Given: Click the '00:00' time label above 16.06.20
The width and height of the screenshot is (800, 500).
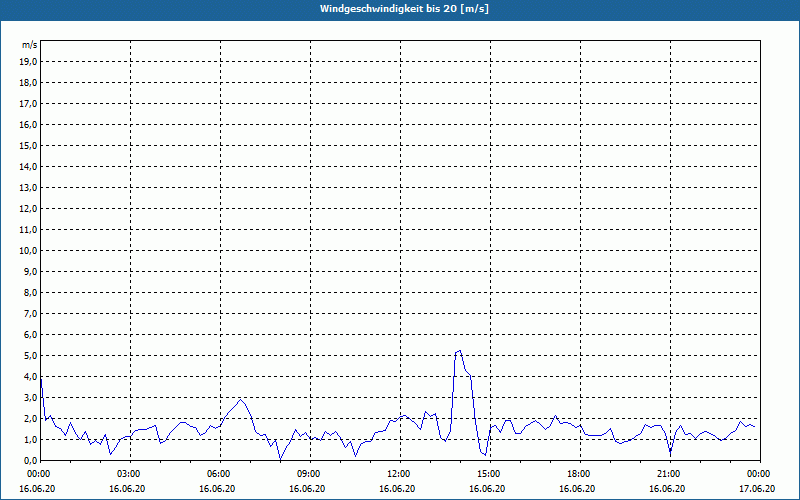Looking at the screenshot, I should pyautogui.click(x=37, y=474).
